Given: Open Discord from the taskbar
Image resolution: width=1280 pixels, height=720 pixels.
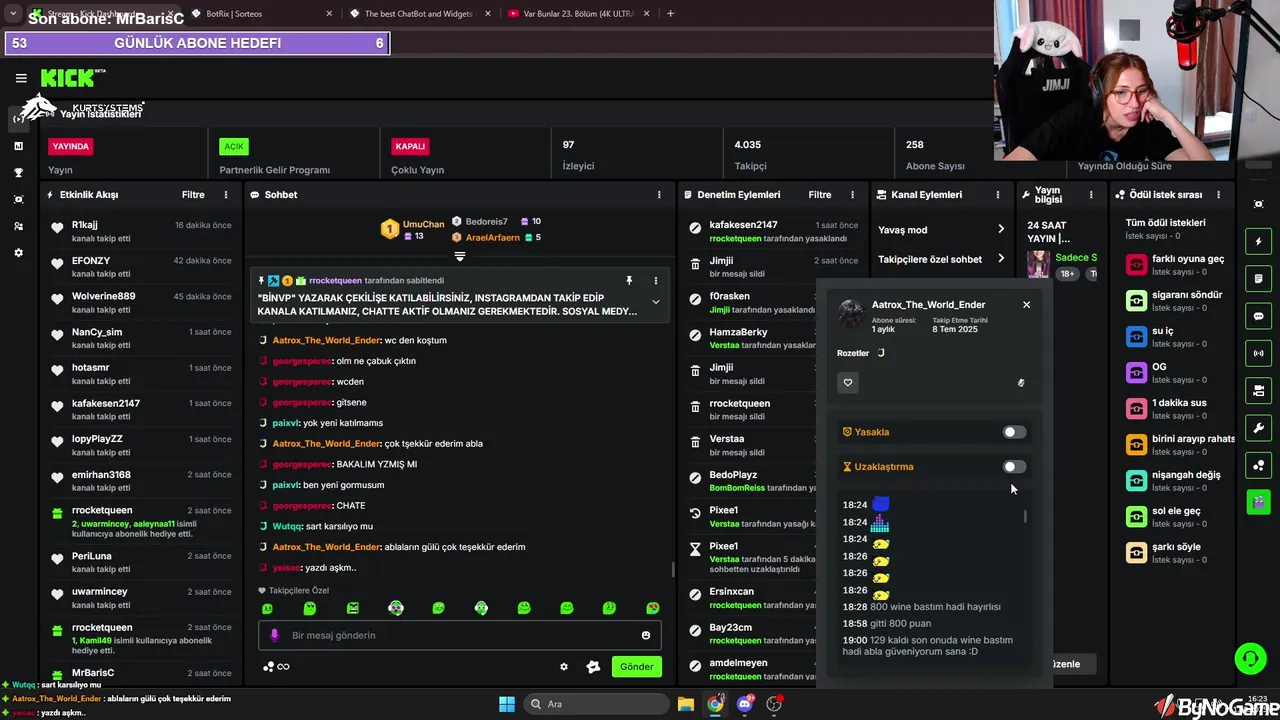Looking at the screenshot, I should click(x=745, y=704).
